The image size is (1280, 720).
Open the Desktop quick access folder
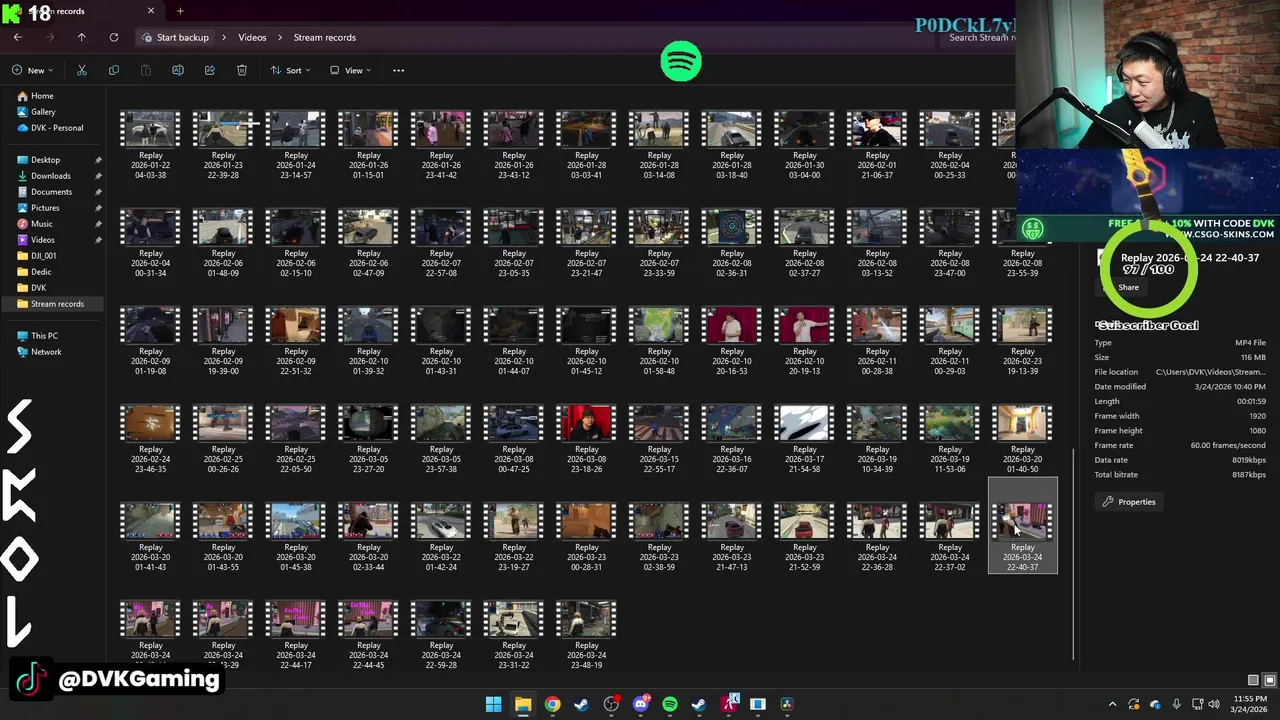tap(45, 160)
